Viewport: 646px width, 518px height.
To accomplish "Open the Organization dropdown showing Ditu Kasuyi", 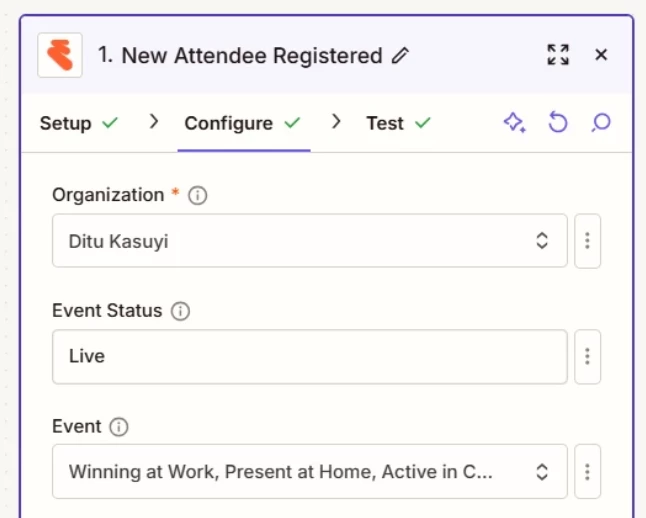I will pyautogui.click(x=309, y=240).
